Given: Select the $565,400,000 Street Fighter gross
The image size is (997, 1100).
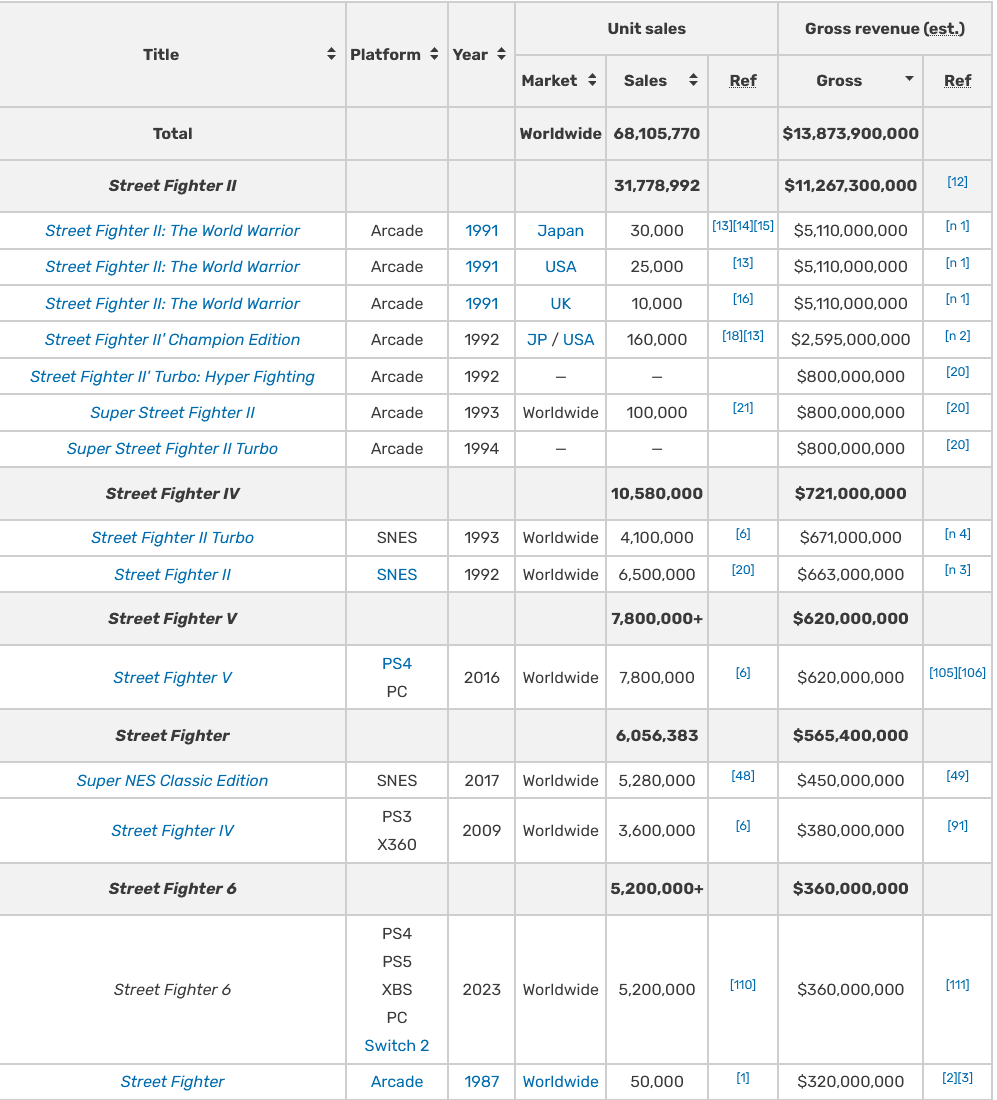Looking at the screenshot, I should coord(850,736).
